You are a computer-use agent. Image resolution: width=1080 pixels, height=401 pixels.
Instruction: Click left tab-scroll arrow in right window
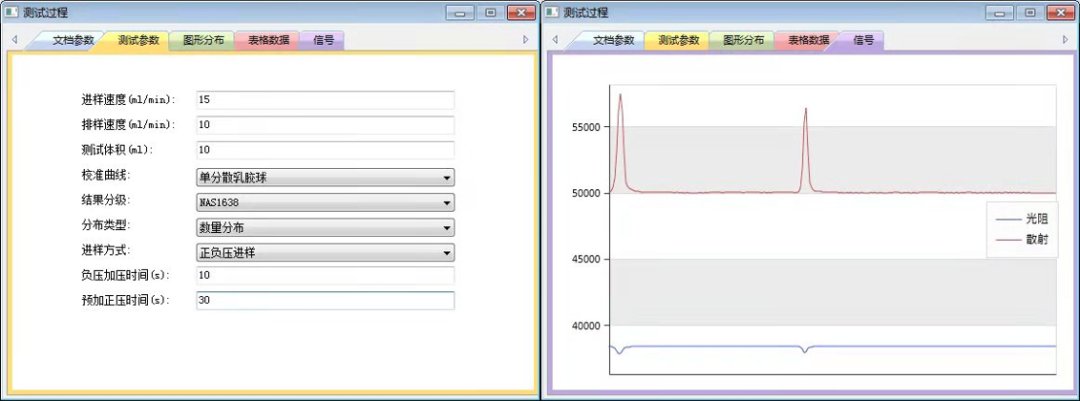click(556, 40)
